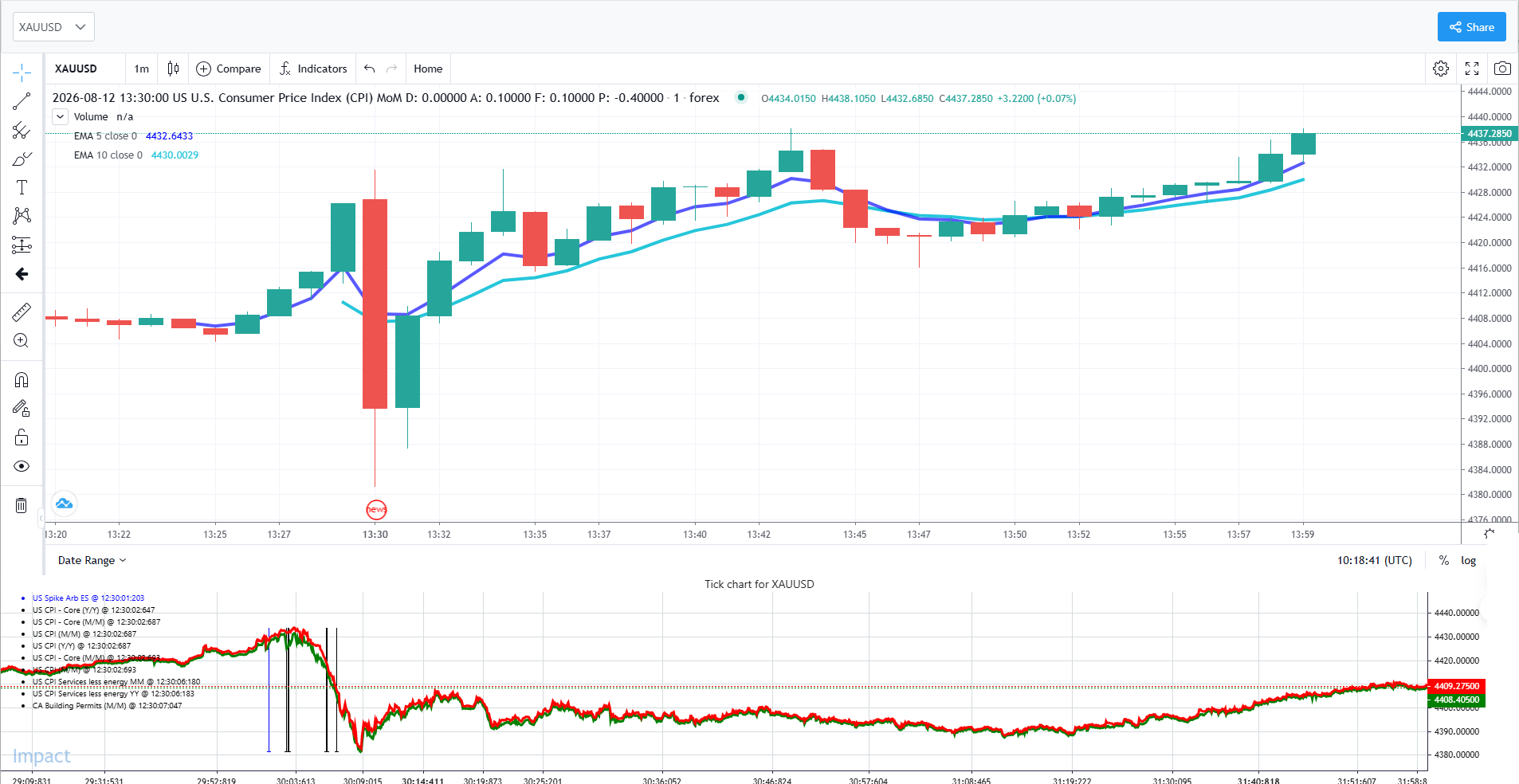Select the text annotation tool
The image size is (1519, 784).
tap(22, 187)
